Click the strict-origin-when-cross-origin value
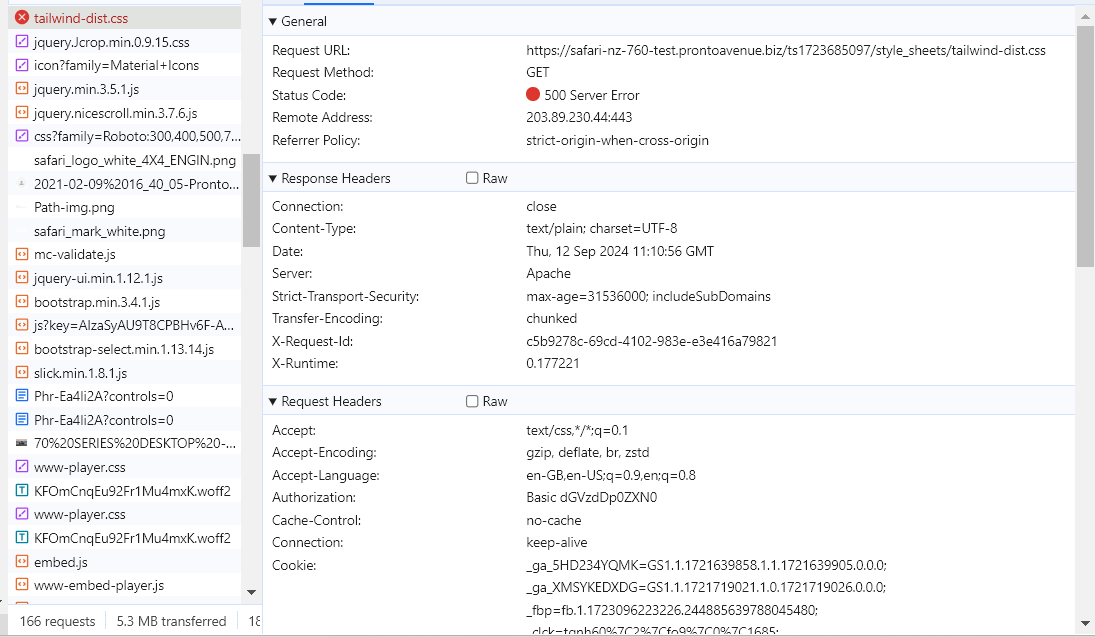The image size is (1095, 637). pos(617,140)
